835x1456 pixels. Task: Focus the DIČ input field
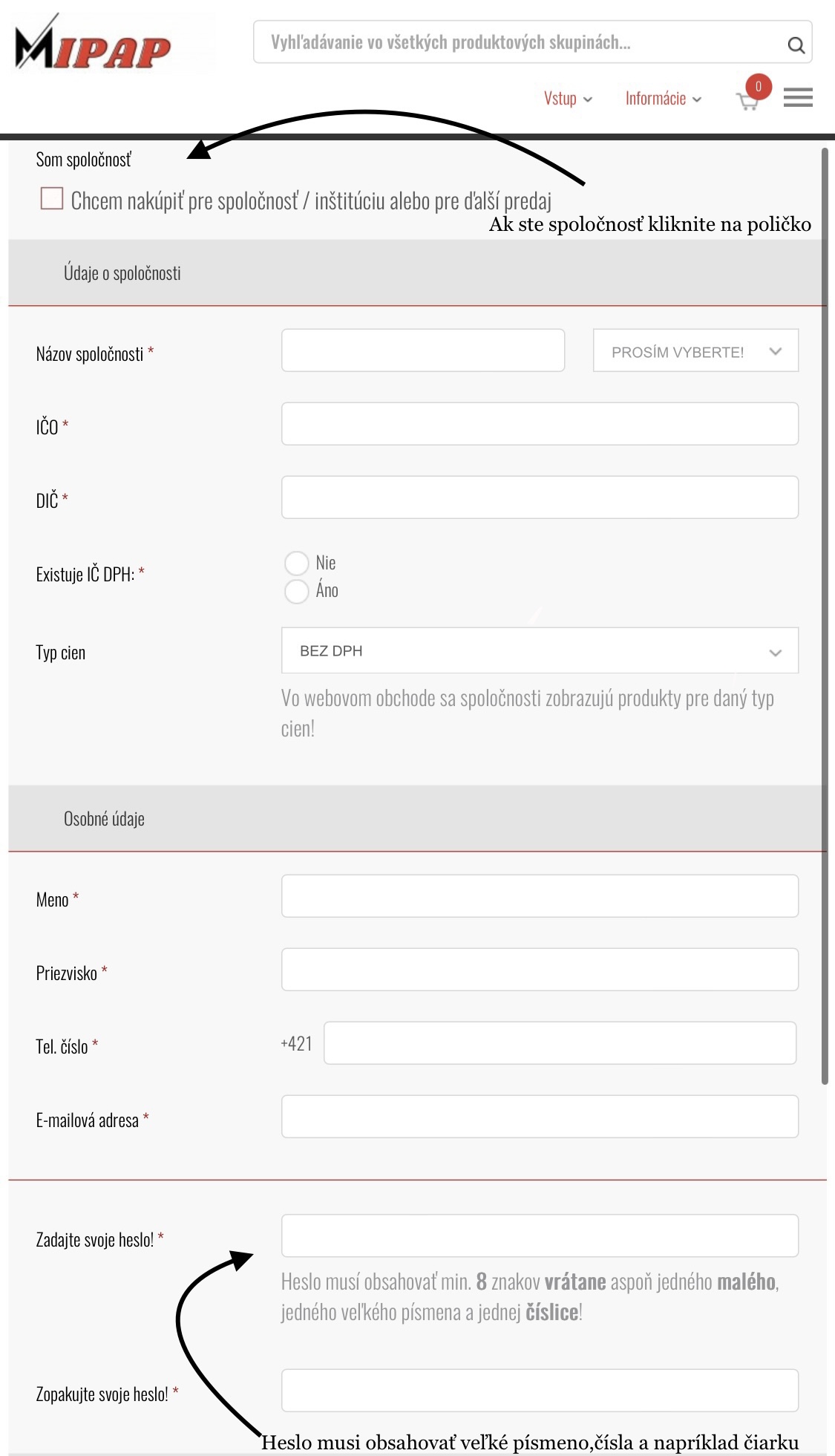pos(540,497)
